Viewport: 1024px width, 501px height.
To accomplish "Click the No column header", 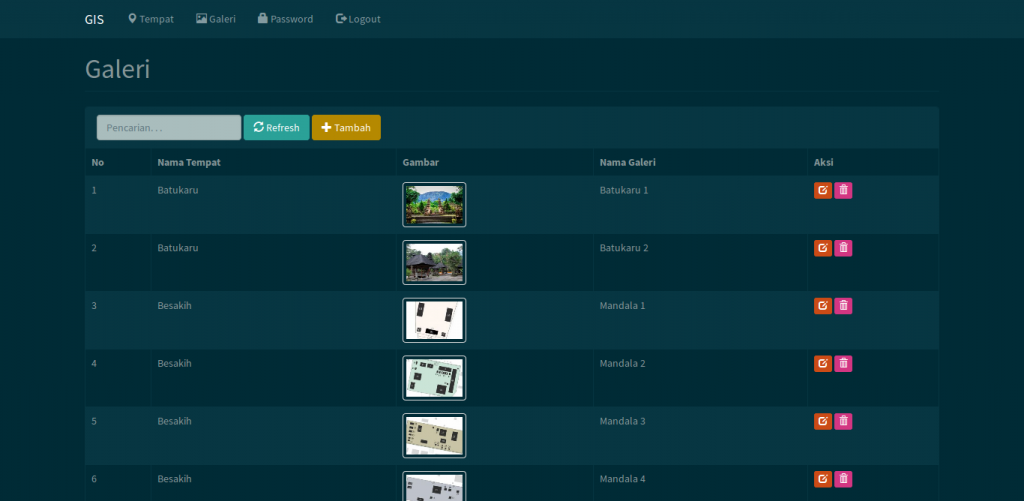I will [x=98, y=162].
